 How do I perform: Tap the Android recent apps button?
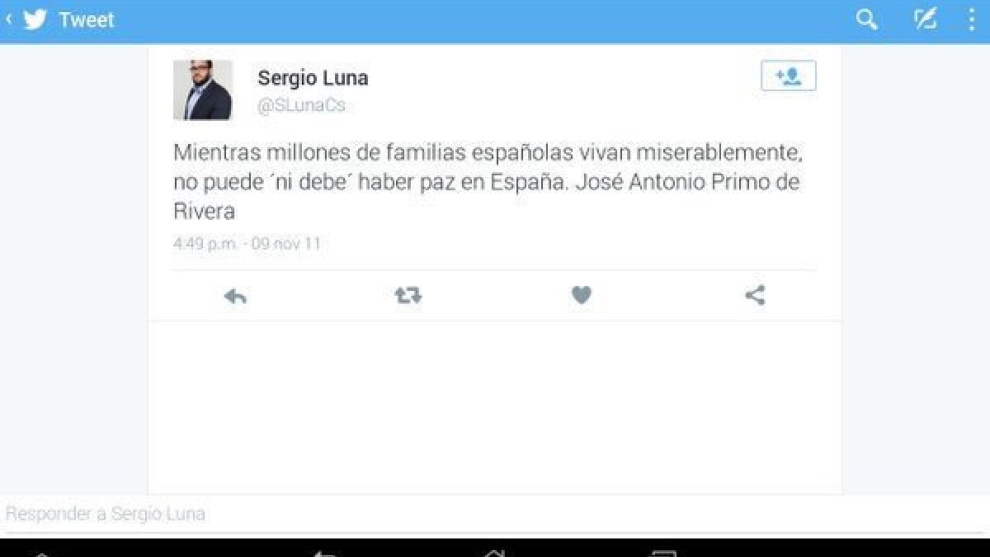pyautogui.click(x=664, y=553)
